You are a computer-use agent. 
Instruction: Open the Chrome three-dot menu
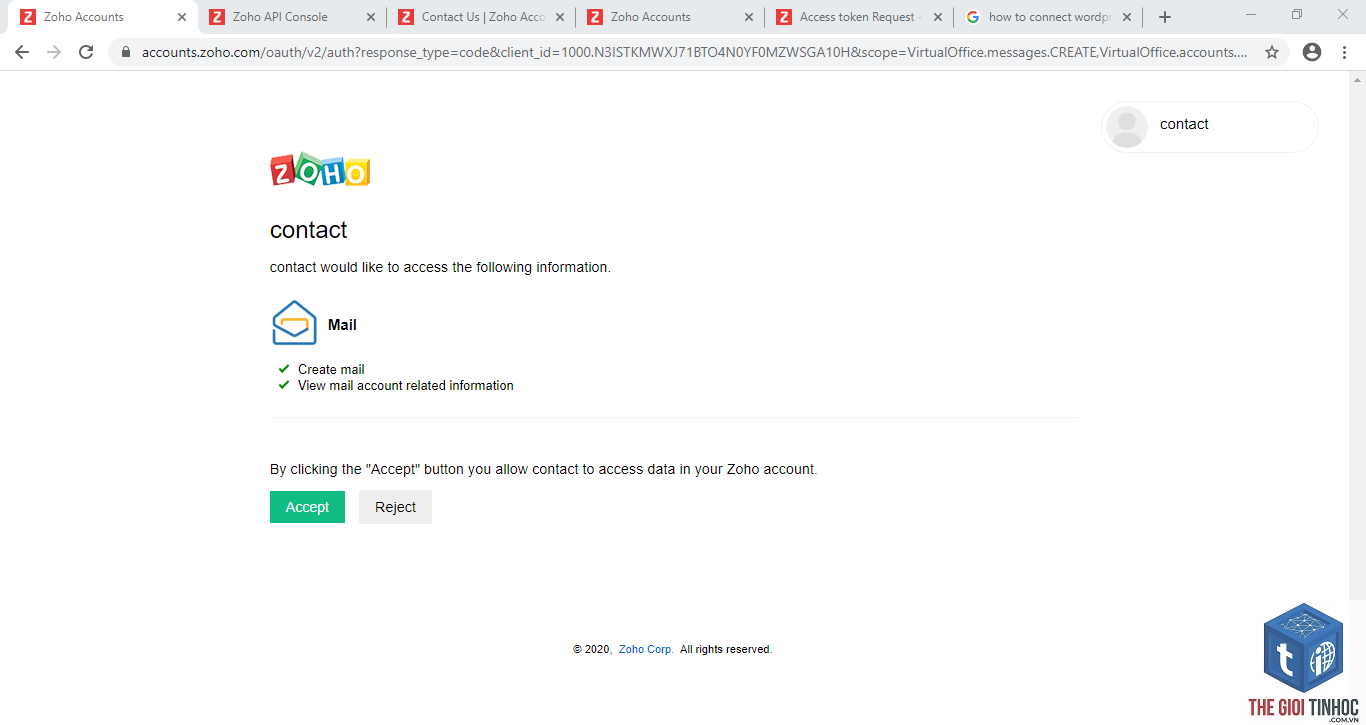click(x=1344, y=52)
